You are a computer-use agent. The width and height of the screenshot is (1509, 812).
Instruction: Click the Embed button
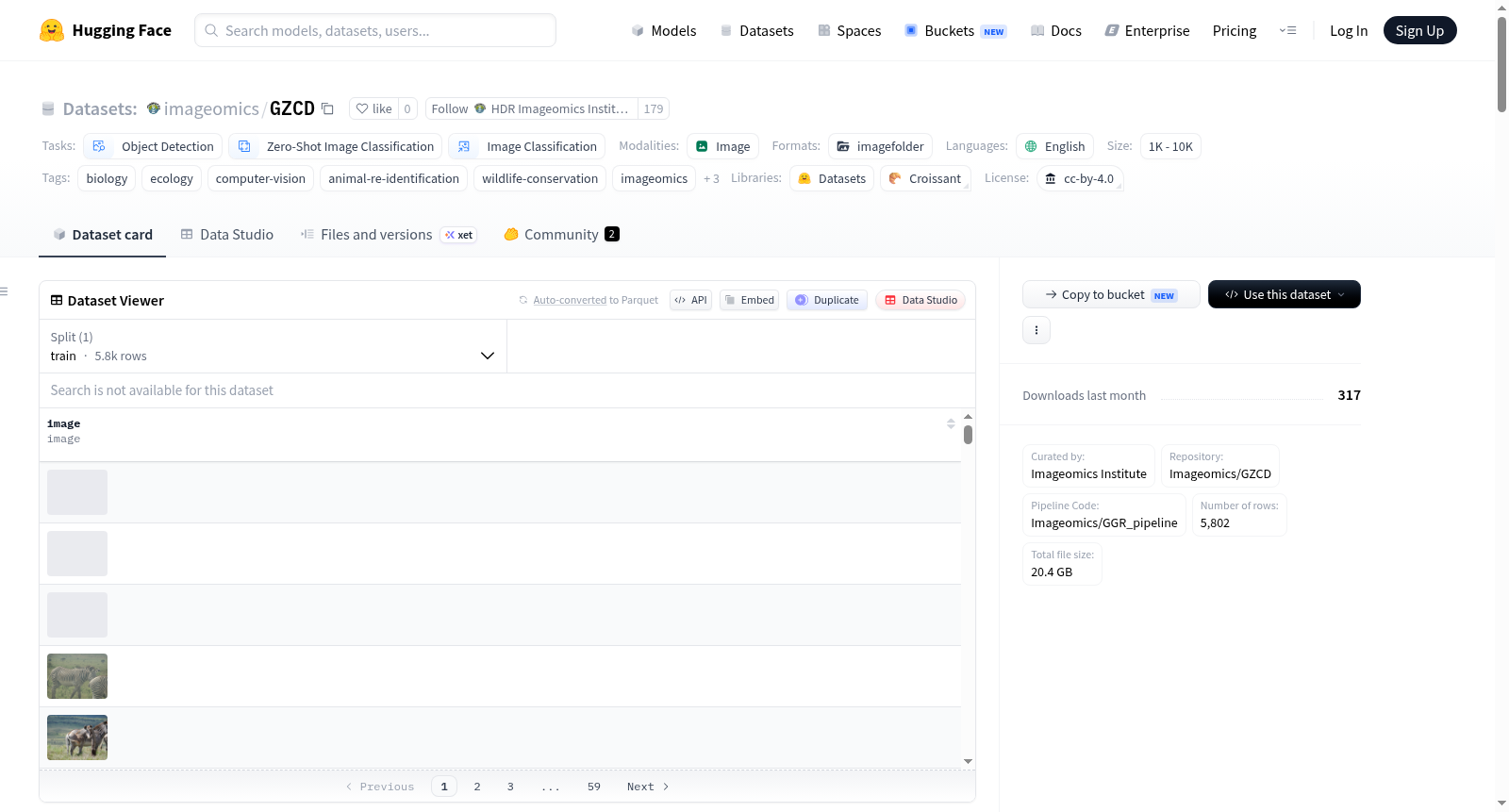click(x=749, y=300)
